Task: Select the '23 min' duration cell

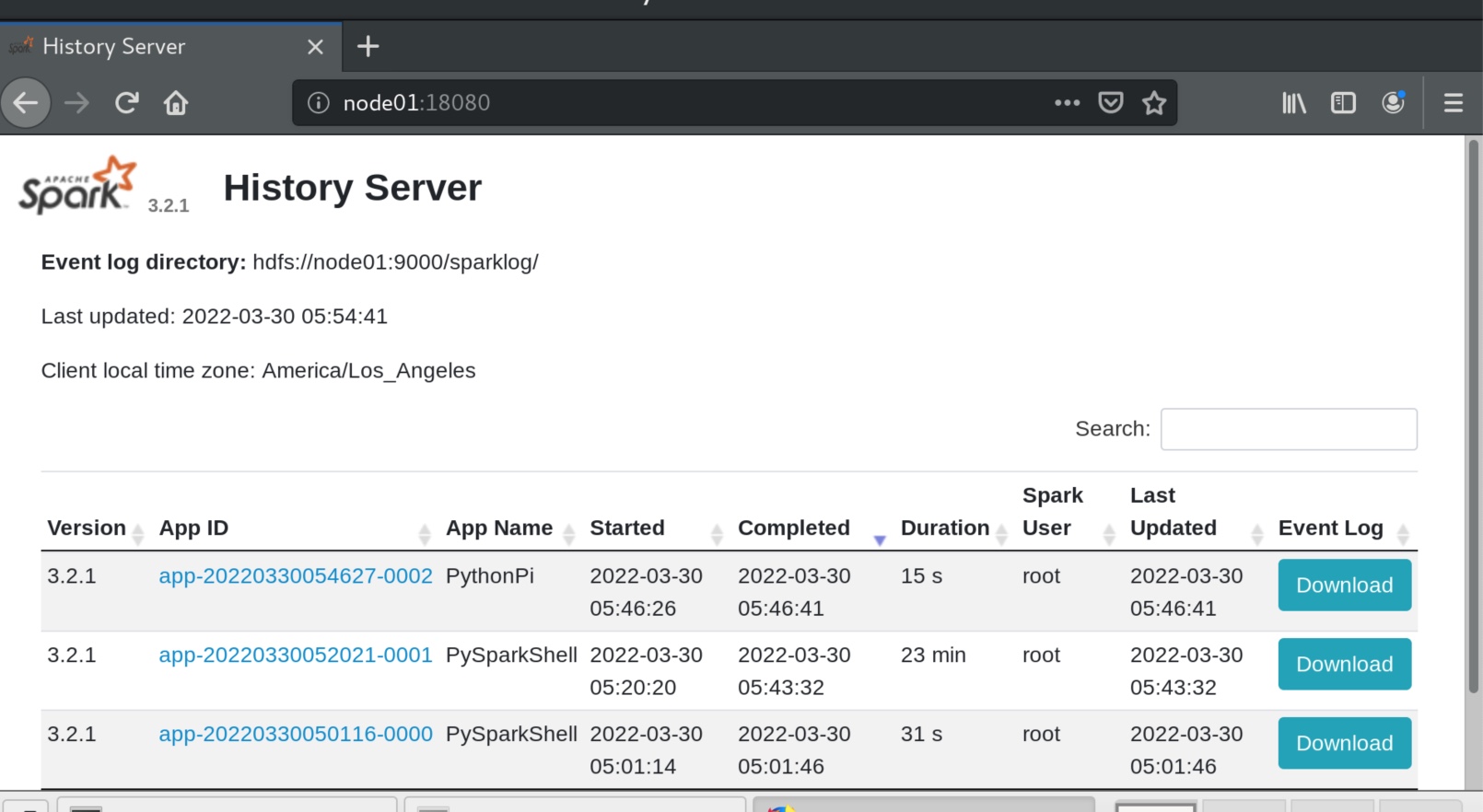Action: tap(933, 655)
